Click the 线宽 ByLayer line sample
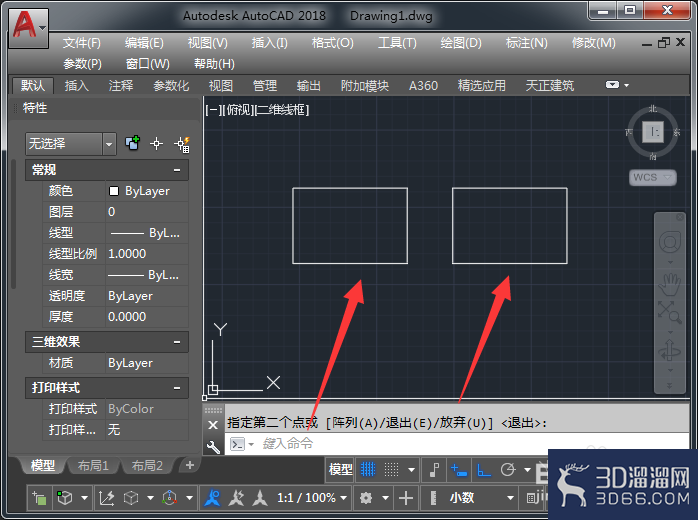Screen dimensions: 698x520 pyautogui.click(x=147, y=275)
